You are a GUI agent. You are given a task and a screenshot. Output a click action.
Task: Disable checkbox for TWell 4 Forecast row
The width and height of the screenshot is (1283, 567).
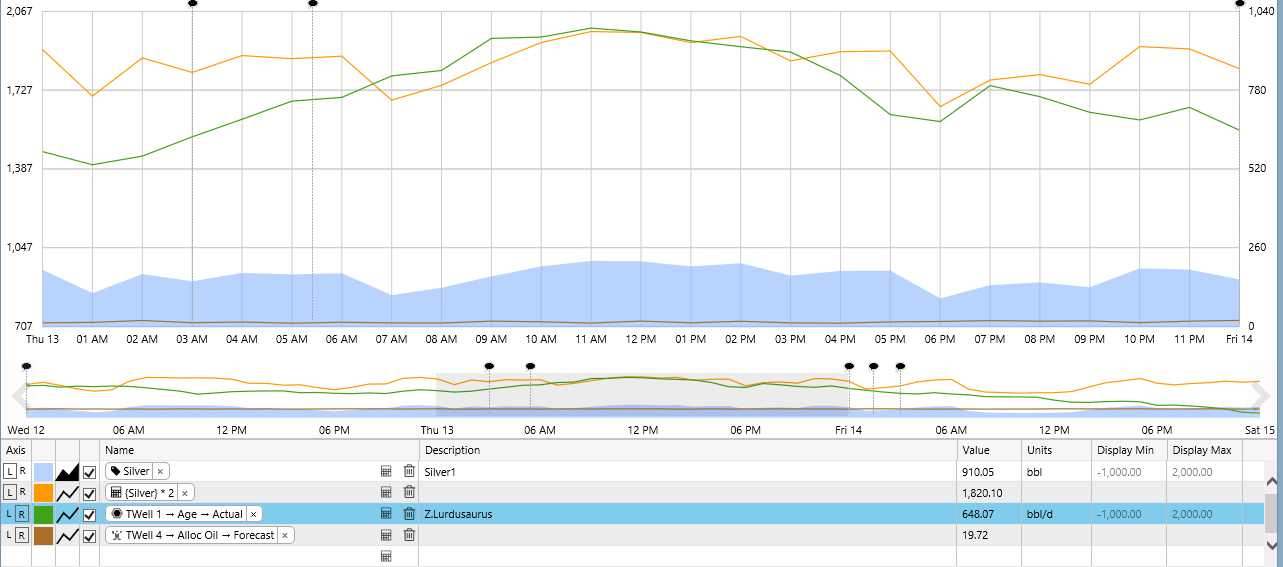pyautogui.click(x=90, y=535)
